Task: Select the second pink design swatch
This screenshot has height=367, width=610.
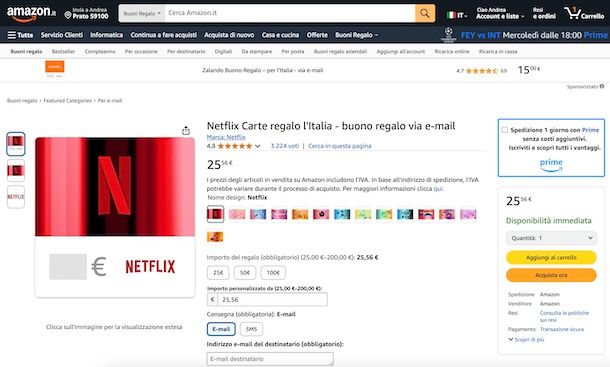Action: tap(237, 214)
